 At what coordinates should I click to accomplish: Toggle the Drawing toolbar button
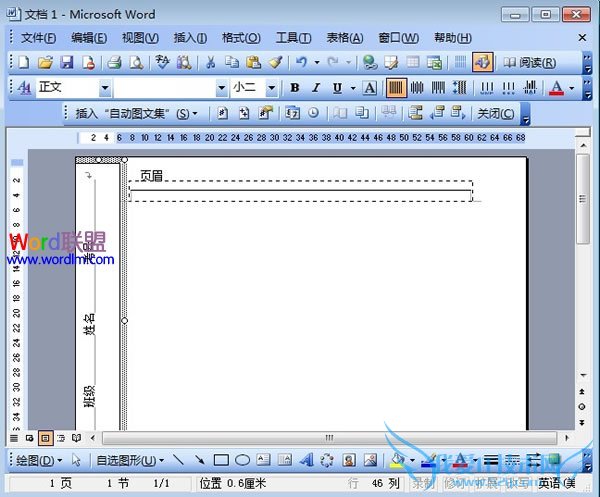pyautogui.click(x=483, y=62)
